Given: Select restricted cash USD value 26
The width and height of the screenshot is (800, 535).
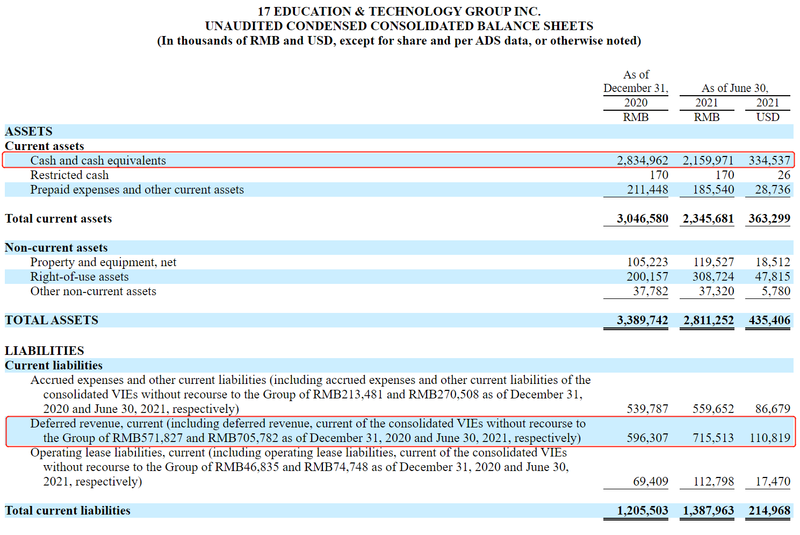Looking at the screenshot, I should point(784,175).
